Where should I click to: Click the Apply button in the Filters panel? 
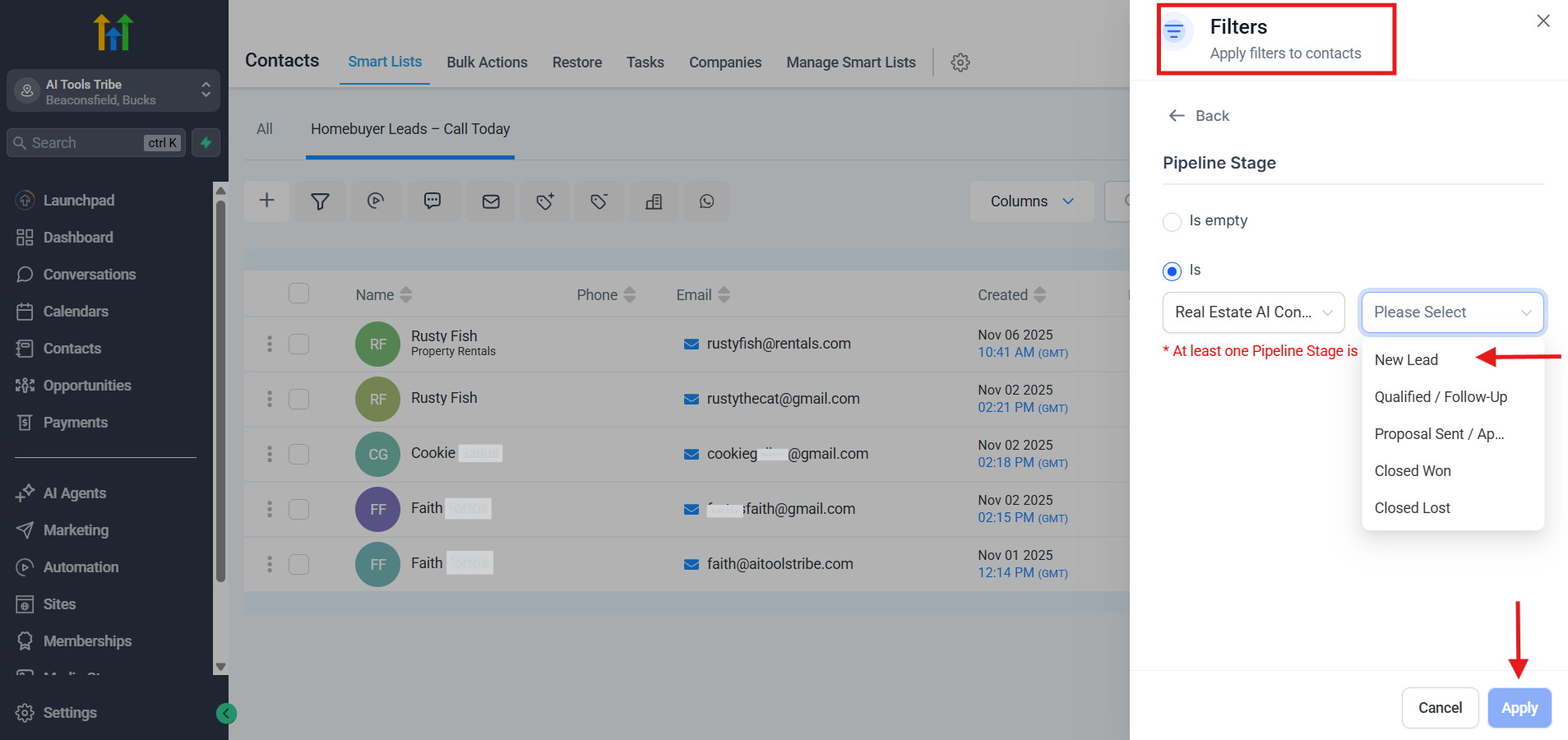coord(1518,707)
